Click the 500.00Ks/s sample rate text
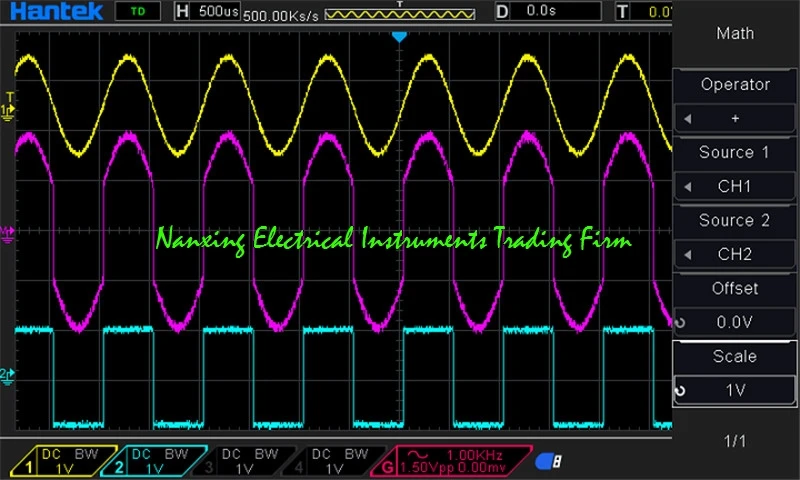Image resolution: width=800 pixels, height=480 pixels. pyautogui.click(x=281, y=16)
